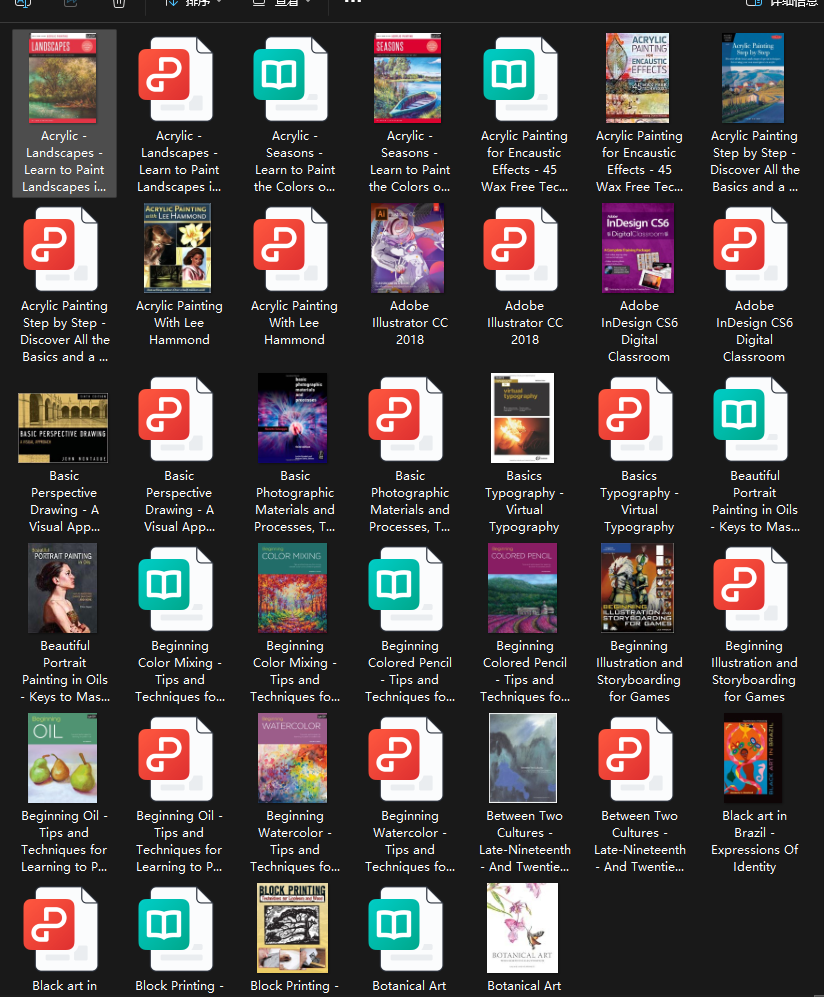Select Basic Perspective Drawing red PDF icon
This screenshot has height=997, width=824.
(x=175, y=418)
